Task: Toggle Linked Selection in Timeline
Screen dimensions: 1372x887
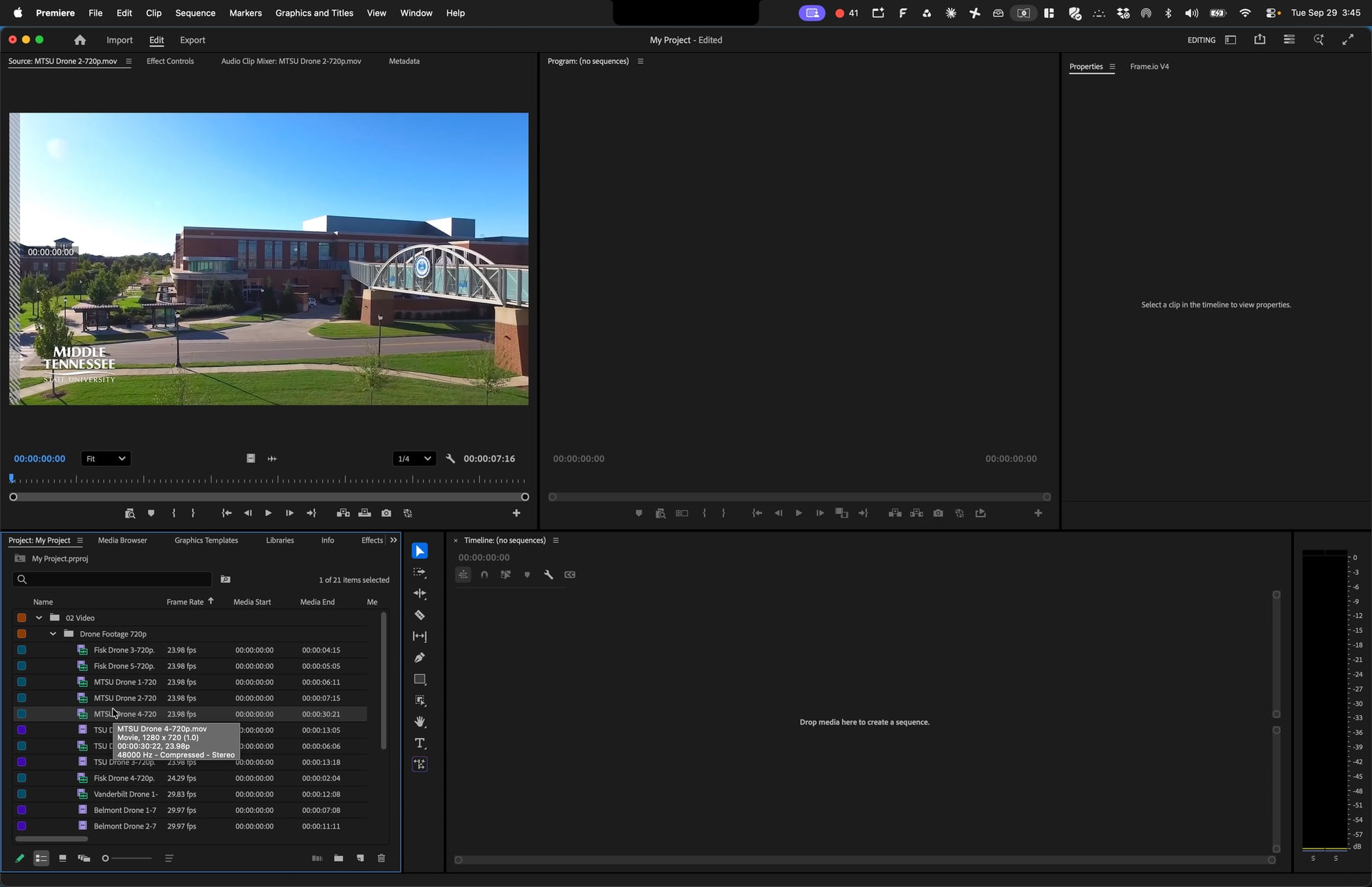Action: [506, 575]
